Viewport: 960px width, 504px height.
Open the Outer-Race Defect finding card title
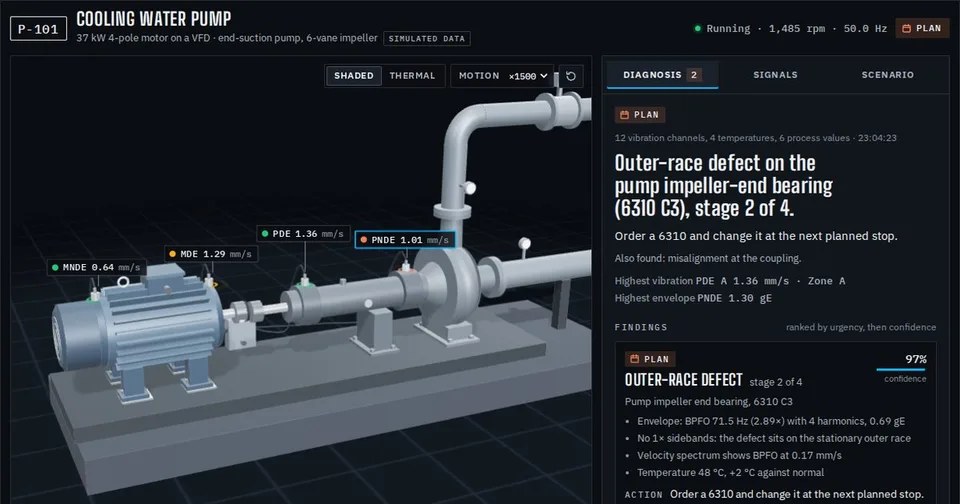pyautogui.click(x=683, y=380)
